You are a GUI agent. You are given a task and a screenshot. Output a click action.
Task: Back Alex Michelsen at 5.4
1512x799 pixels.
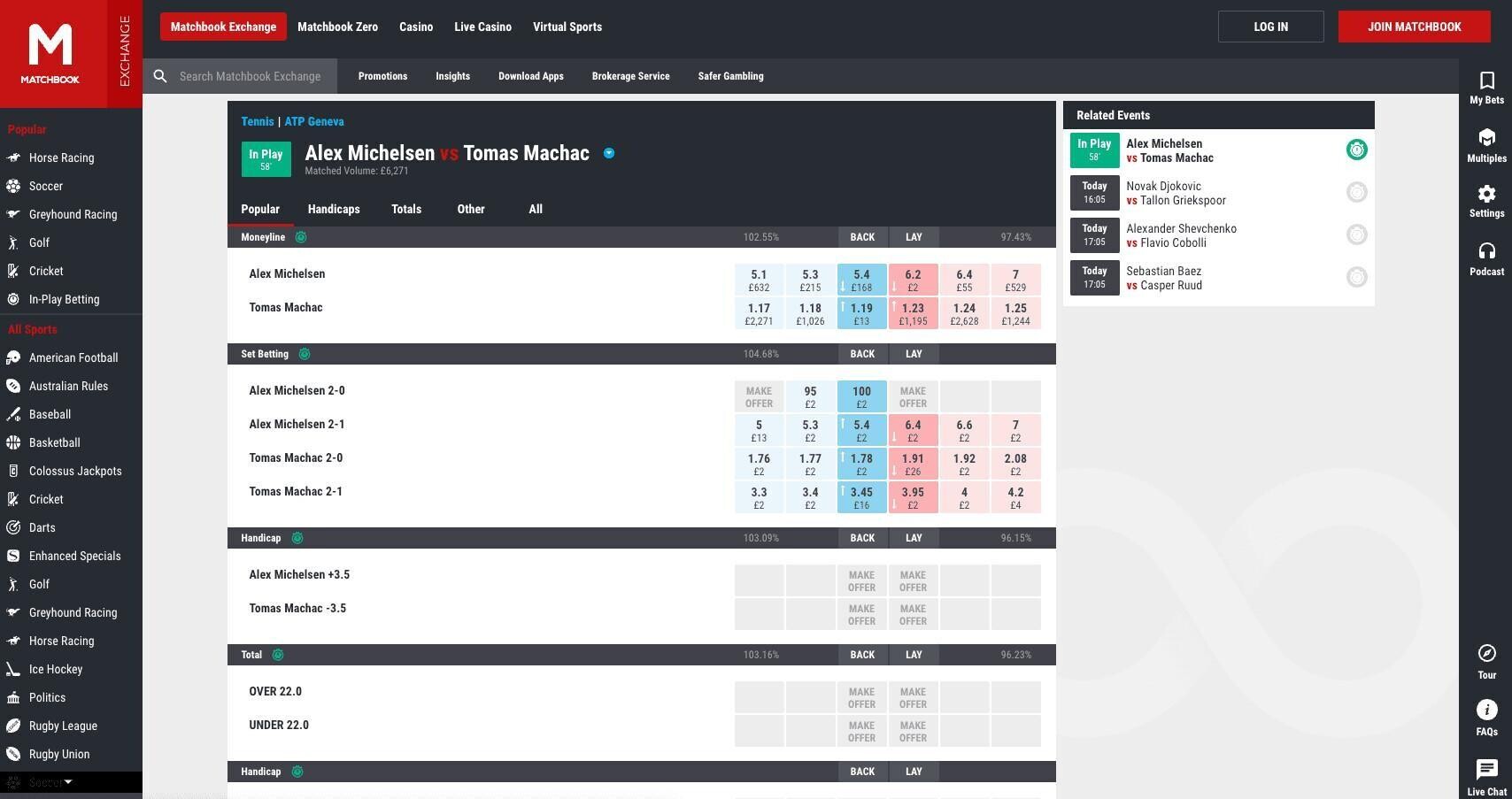(861, 280)
